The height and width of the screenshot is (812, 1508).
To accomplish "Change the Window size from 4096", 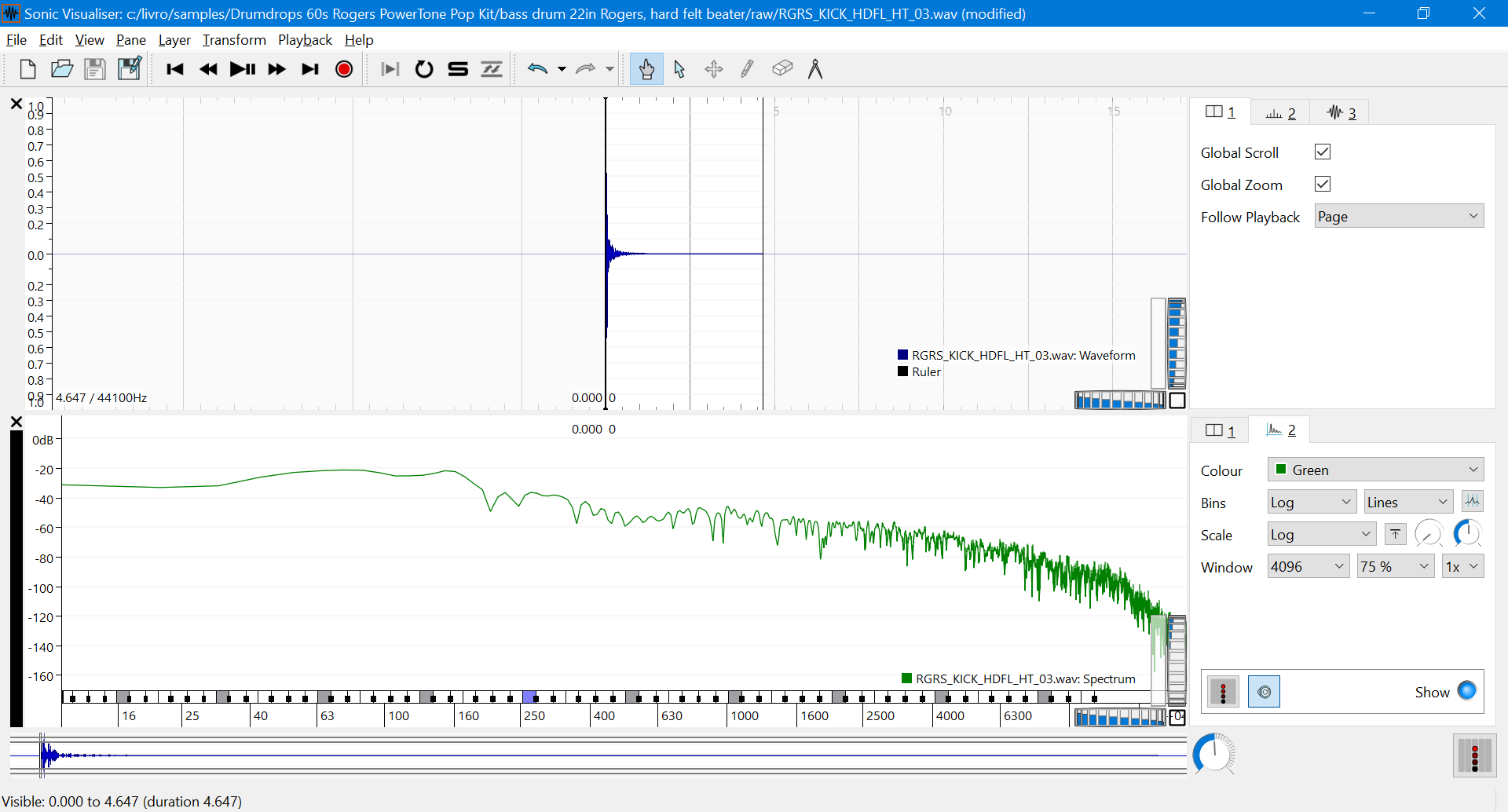I will pyautogui.click(x=1308, y=565).
